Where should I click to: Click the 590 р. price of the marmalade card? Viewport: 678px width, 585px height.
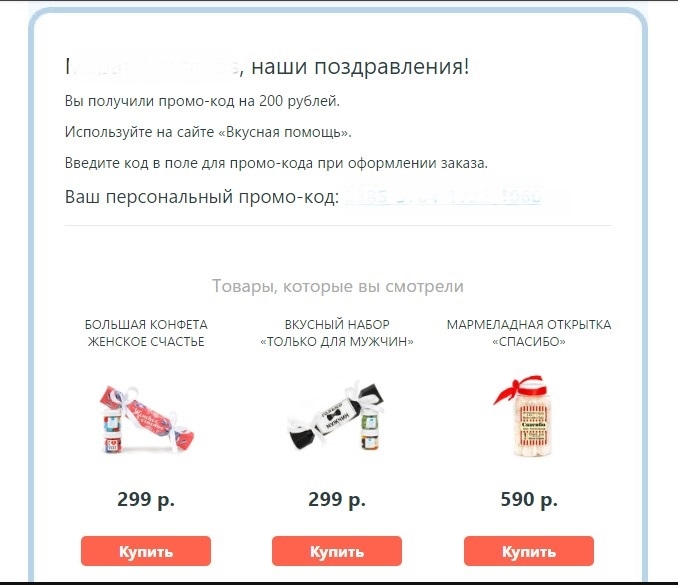[529, 499]
